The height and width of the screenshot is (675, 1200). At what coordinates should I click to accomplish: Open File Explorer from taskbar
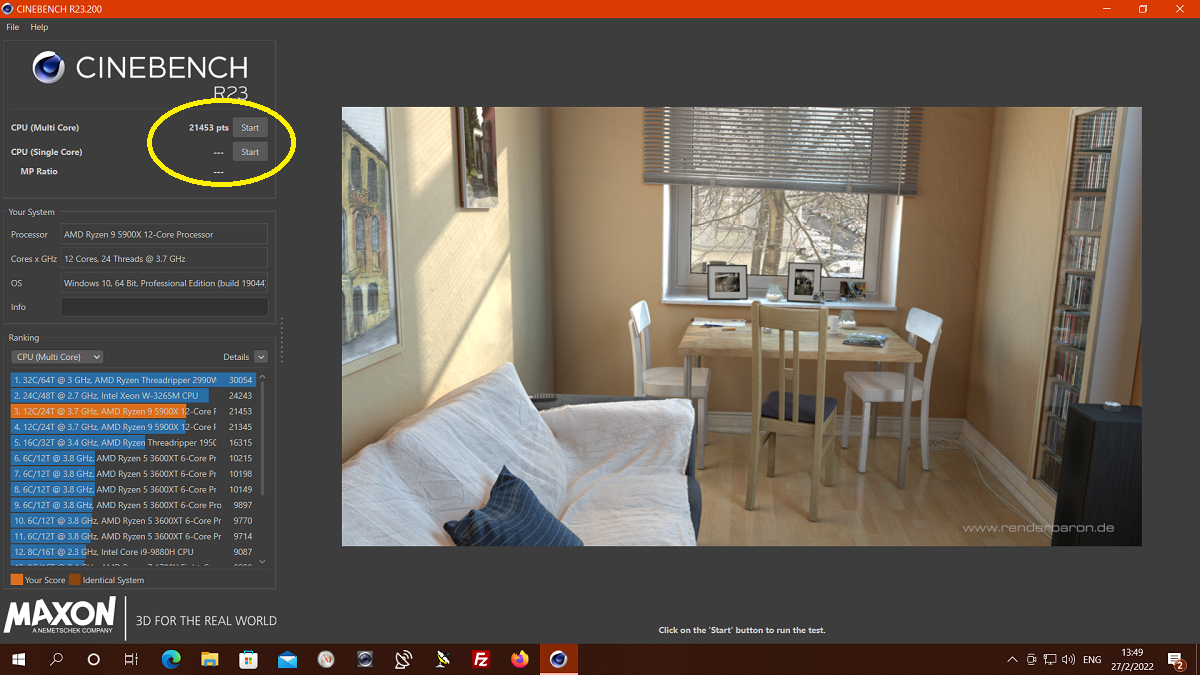[x=210, y=659]
